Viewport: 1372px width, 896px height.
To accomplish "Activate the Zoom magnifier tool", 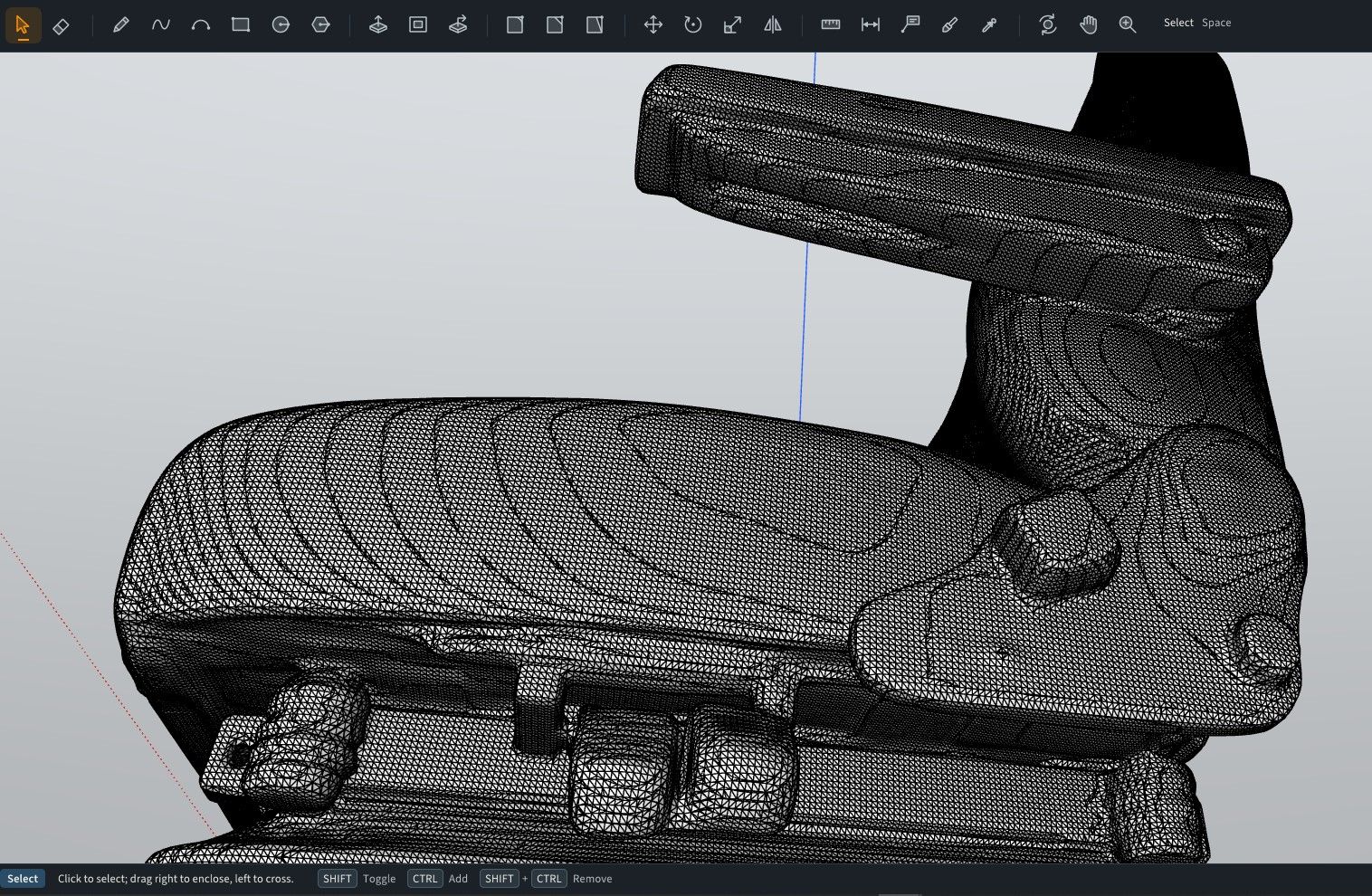I will [x=1128, y=25].
